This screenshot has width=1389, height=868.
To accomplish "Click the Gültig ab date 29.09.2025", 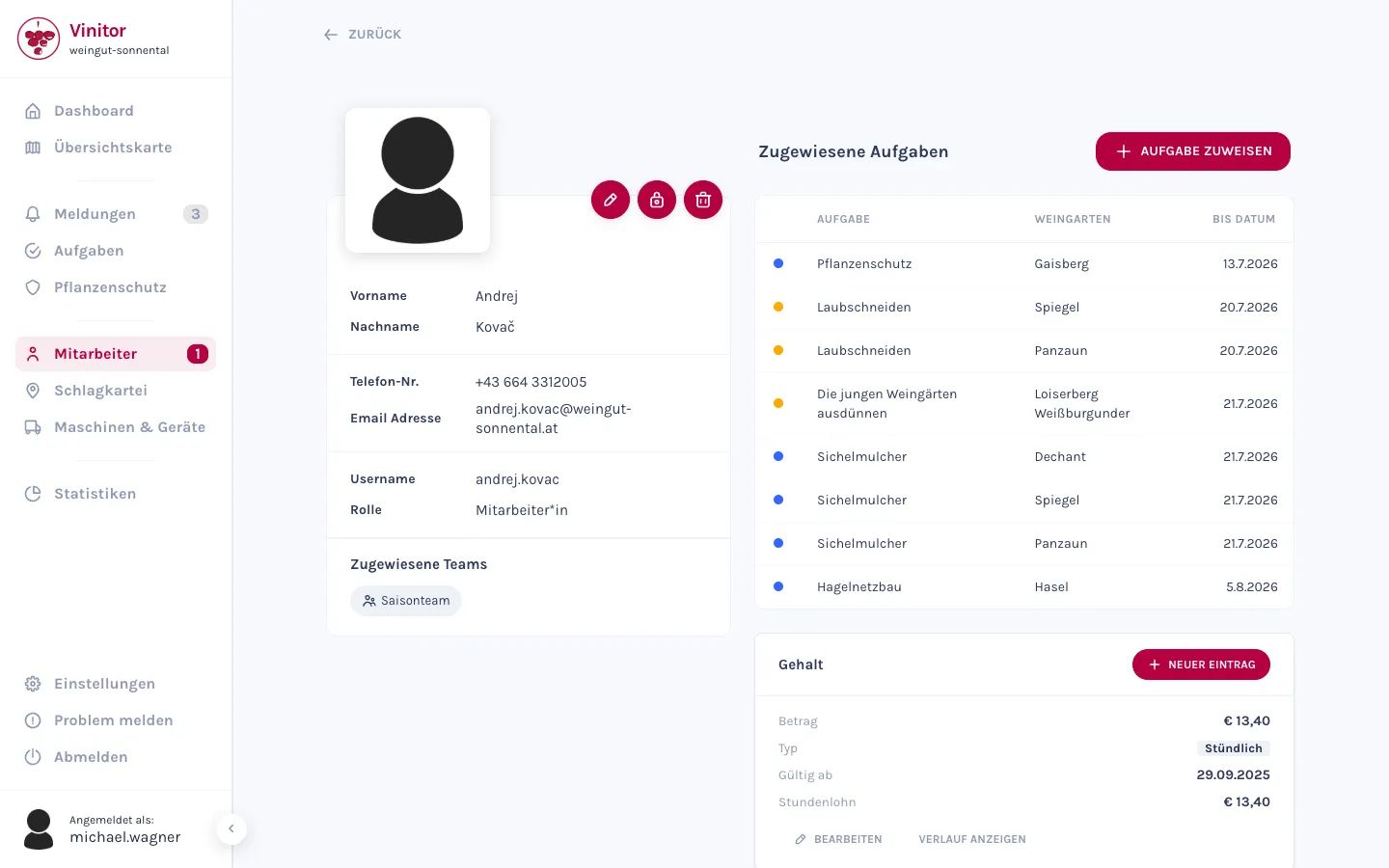I will pos(1234,775).
